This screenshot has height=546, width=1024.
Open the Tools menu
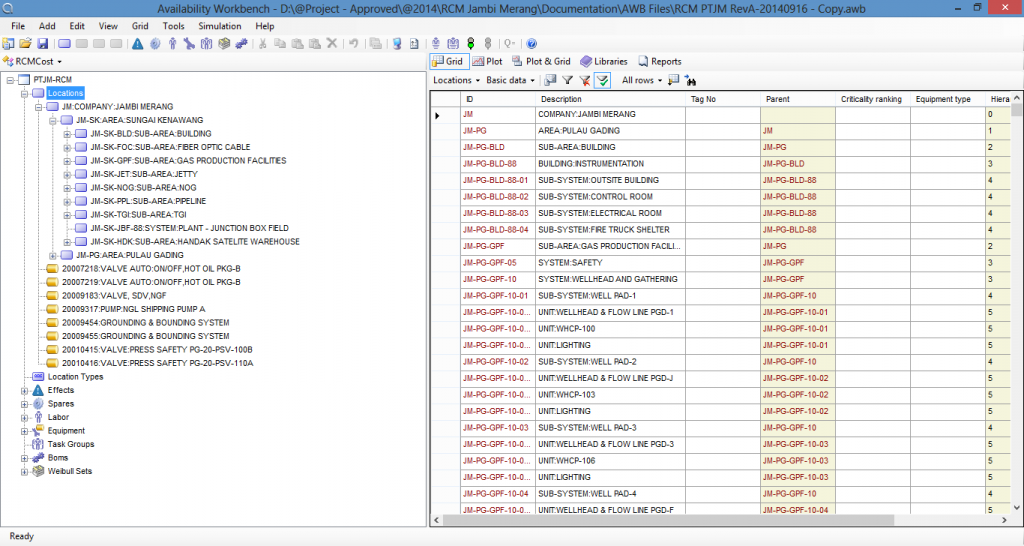click(173, 26)
